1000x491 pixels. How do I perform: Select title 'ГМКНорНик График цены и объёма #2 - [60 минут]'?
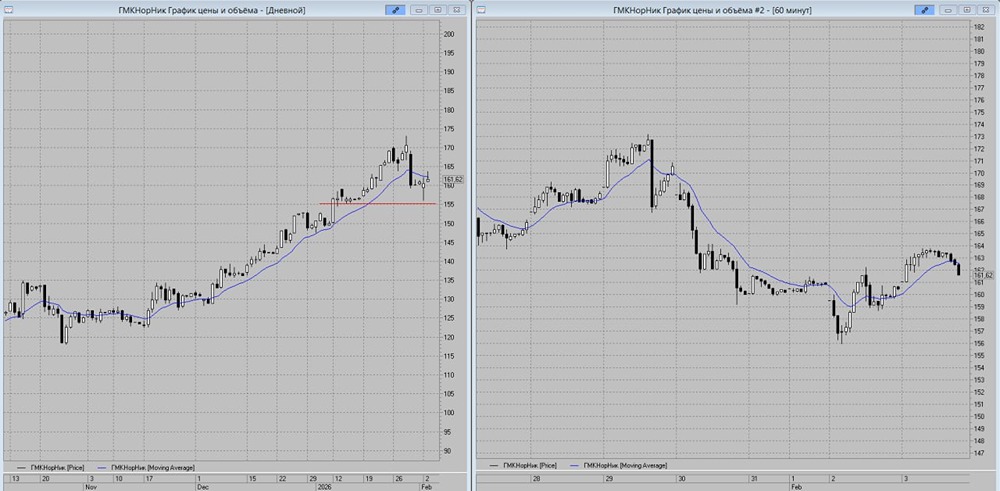(712, 10)
